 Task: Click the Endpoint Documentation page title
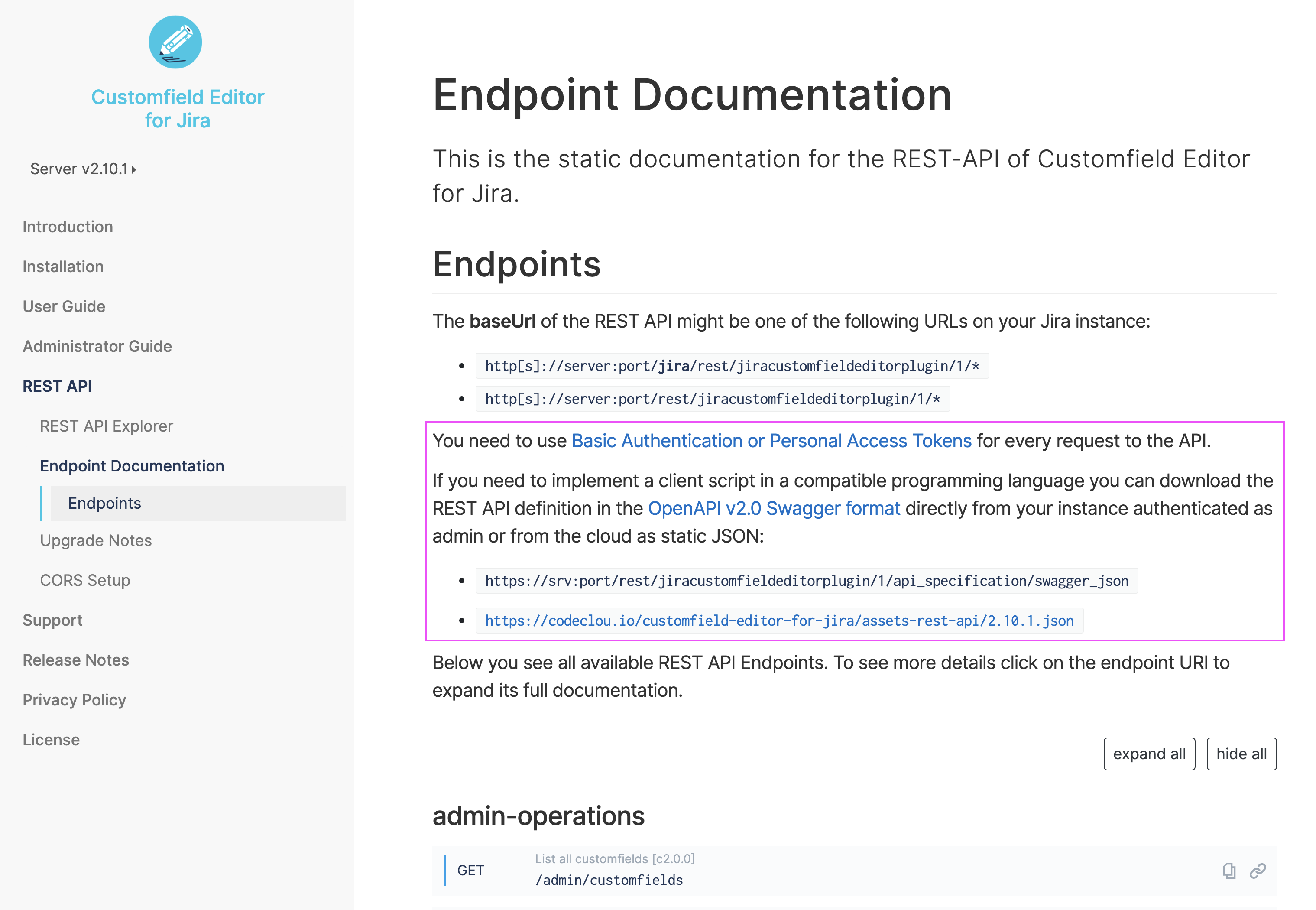692,94
